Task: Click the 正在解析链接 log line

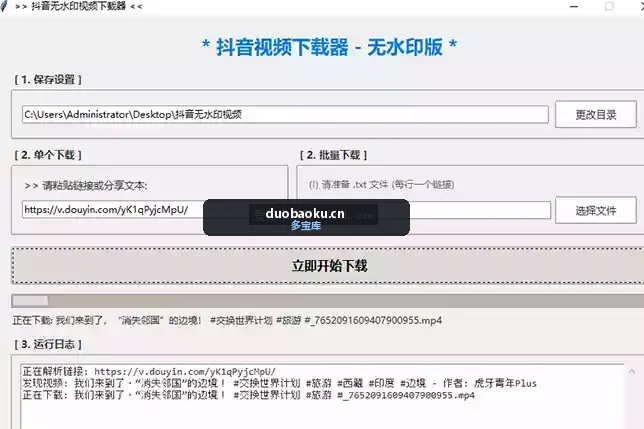Action: (149, 372)
